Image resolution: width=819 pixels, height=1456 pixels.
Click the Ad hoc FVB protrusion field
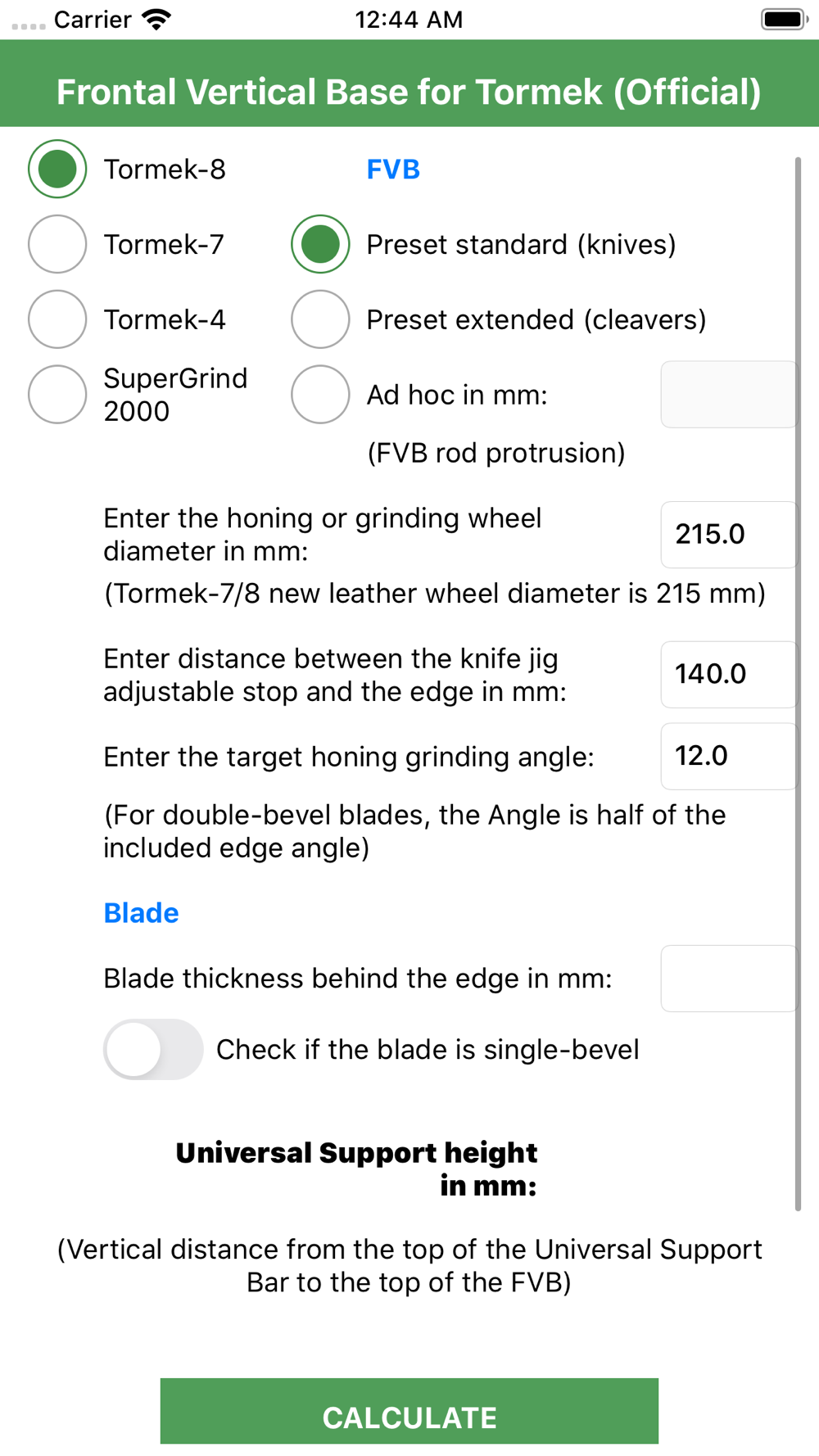point(729,395)
